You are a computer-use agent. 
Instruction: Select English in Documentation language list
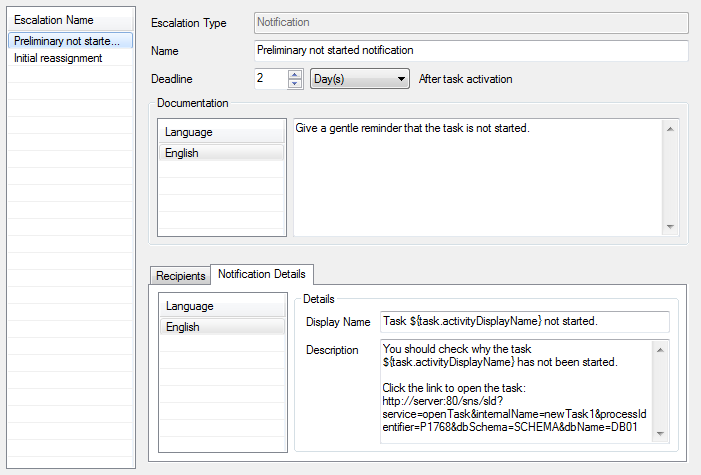[x=221, y=153]
